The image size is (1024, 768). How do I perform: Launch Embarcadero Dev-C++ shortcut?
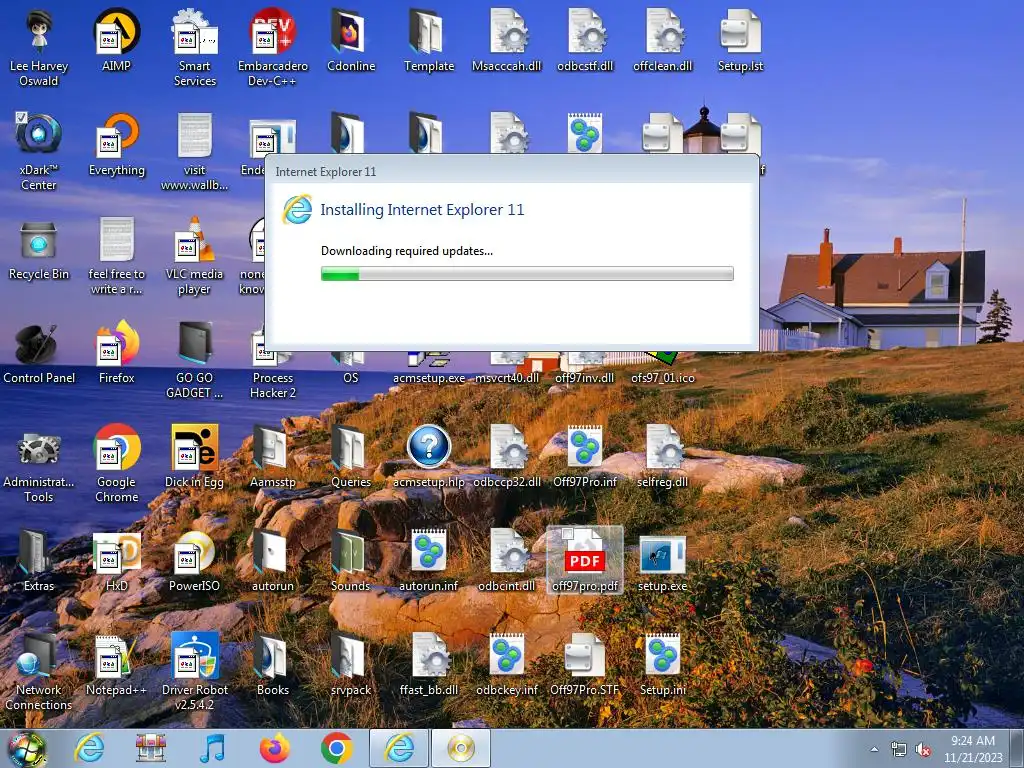[x=272, y=48]
